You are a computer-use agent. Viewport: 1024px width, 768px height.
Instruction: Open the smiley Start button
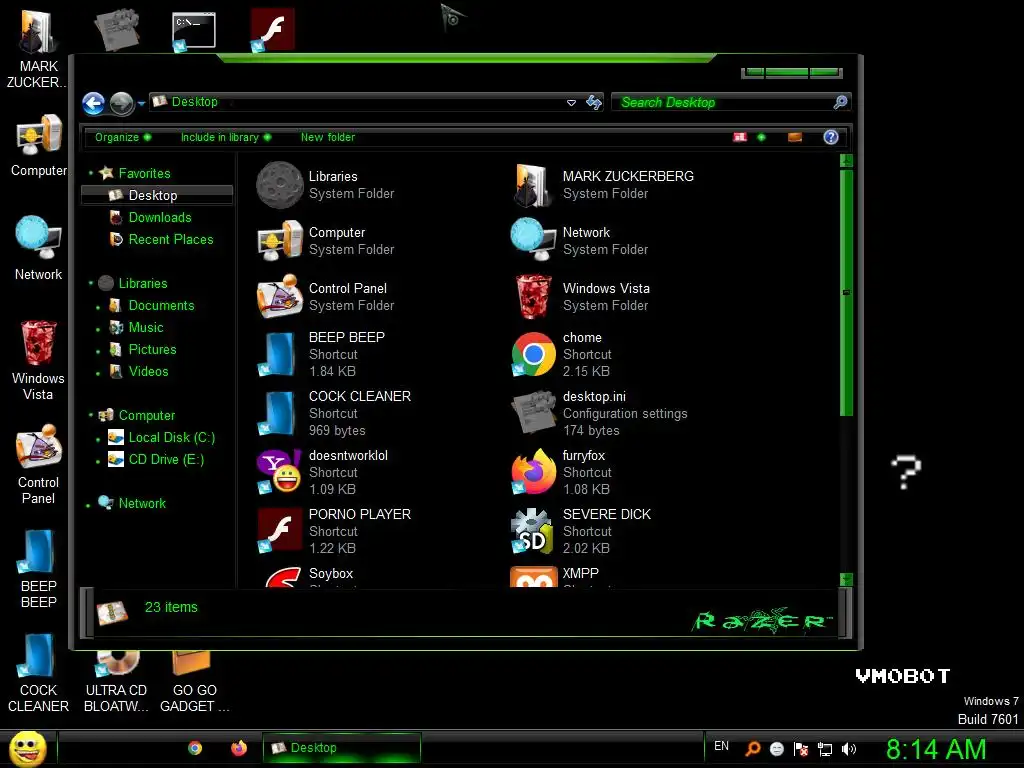point(27,748)
